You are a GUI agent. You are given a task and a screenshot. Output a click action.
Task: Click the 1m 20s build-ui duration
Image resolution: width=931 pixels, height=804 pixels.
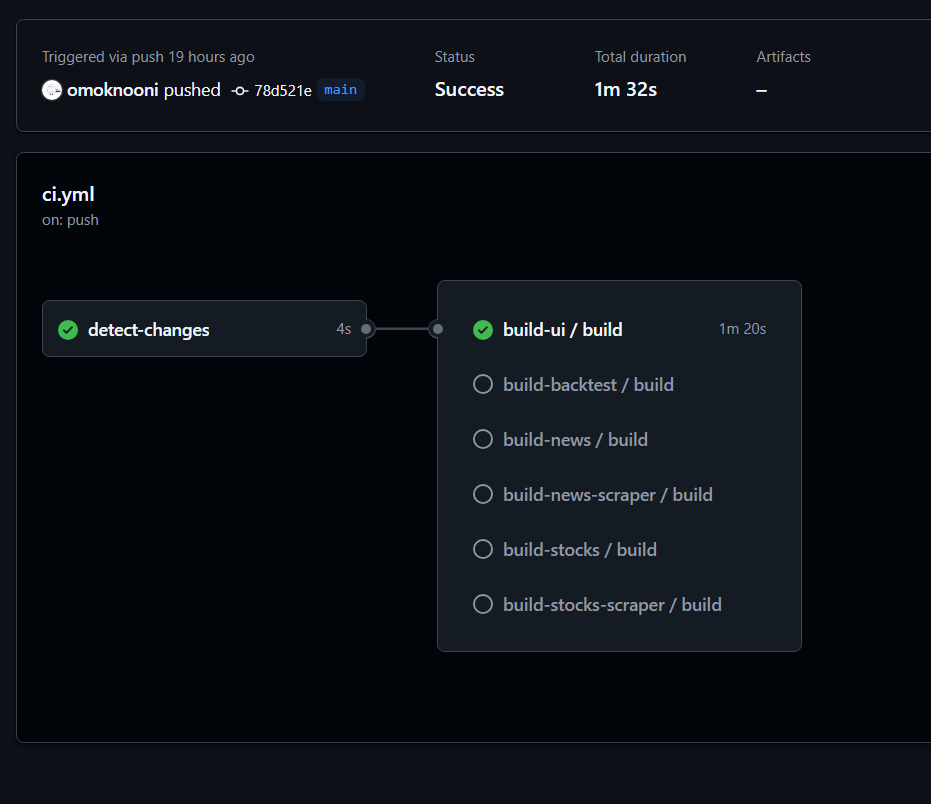coord(742,329)
